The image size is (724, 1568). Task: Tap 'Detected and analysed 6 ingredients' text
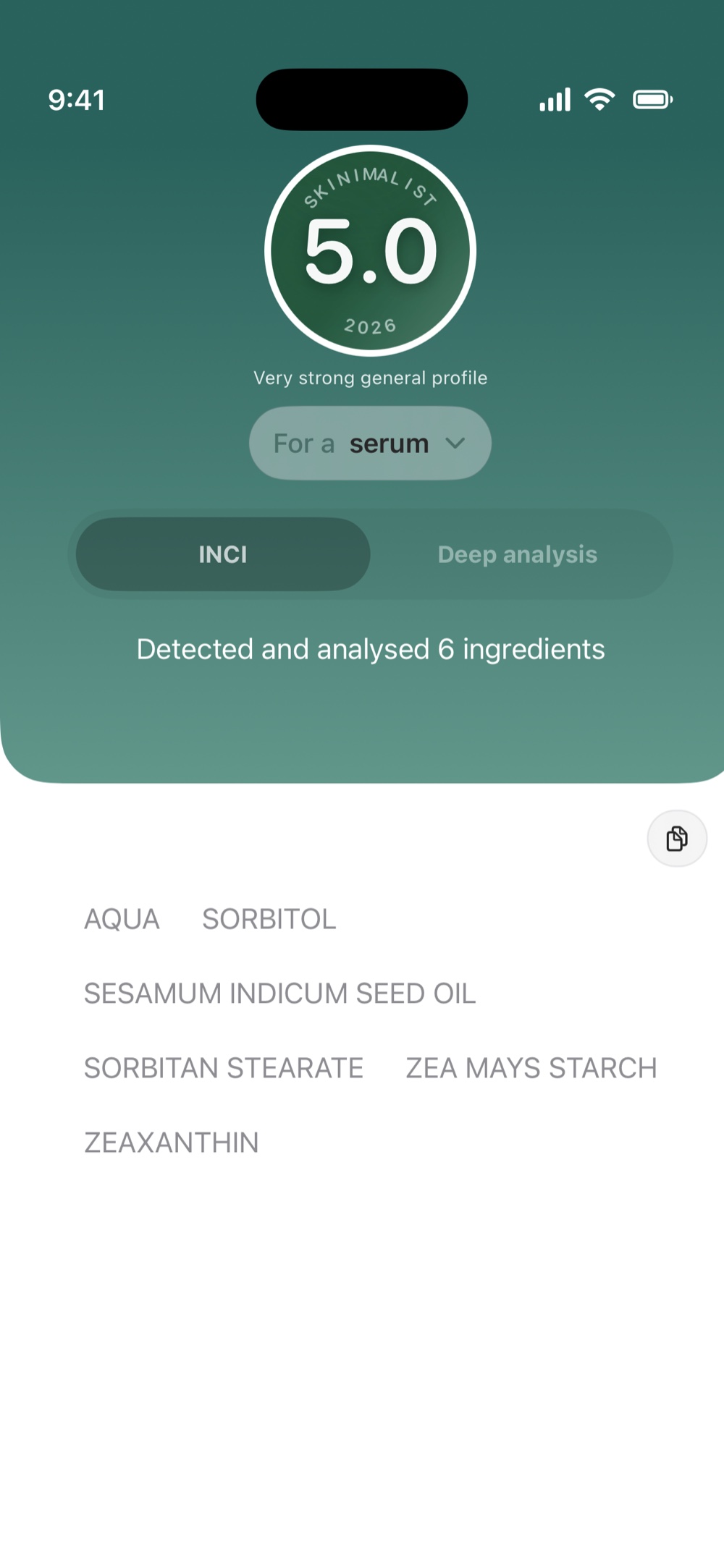370,649
